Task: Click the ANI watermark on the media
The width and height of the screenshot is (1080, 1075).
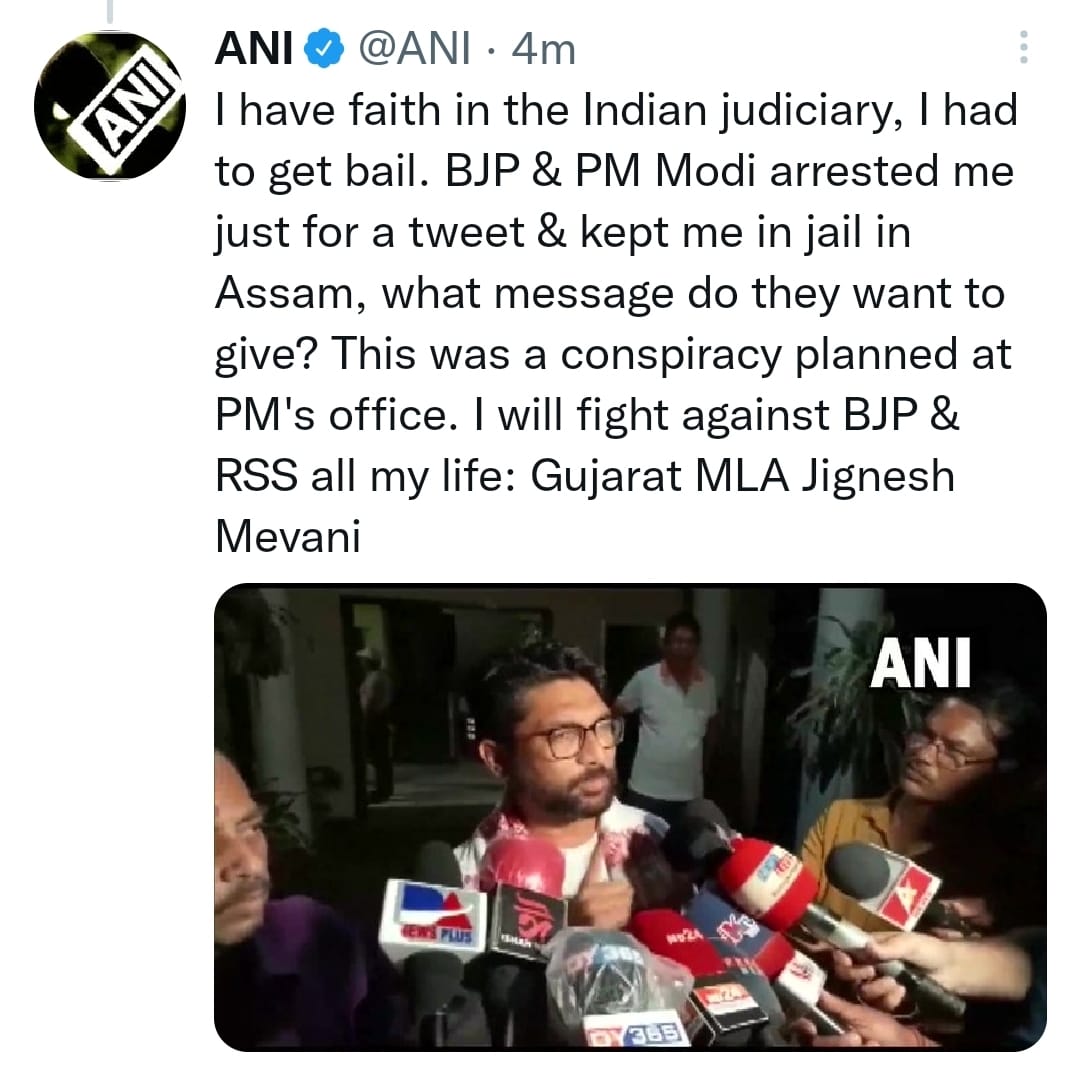Action: pyautogui.click(x=920, y=662)
